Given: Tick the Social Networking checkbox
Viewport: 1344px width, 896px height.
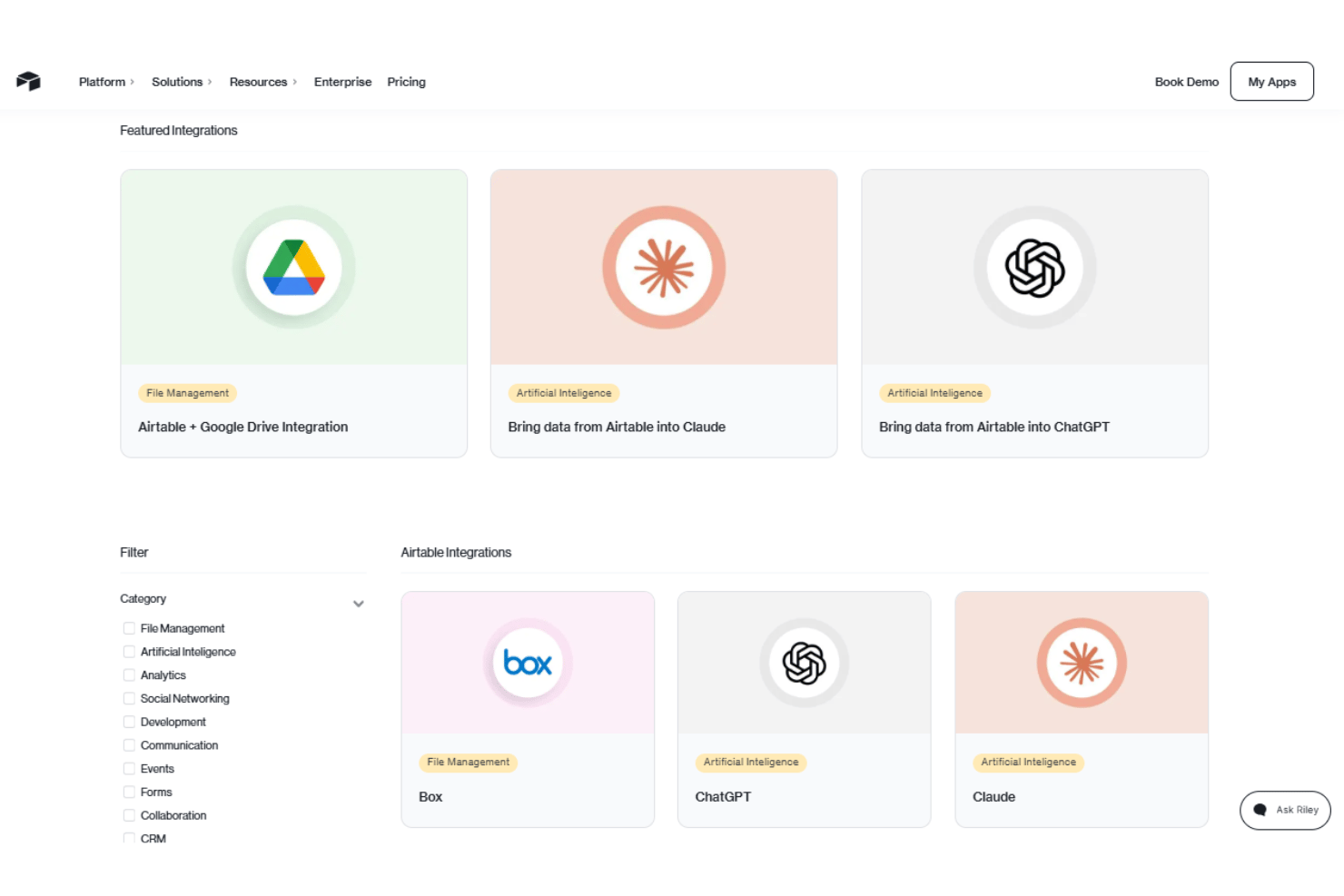Looking at the screenshot, I should [x=129, y=699].
